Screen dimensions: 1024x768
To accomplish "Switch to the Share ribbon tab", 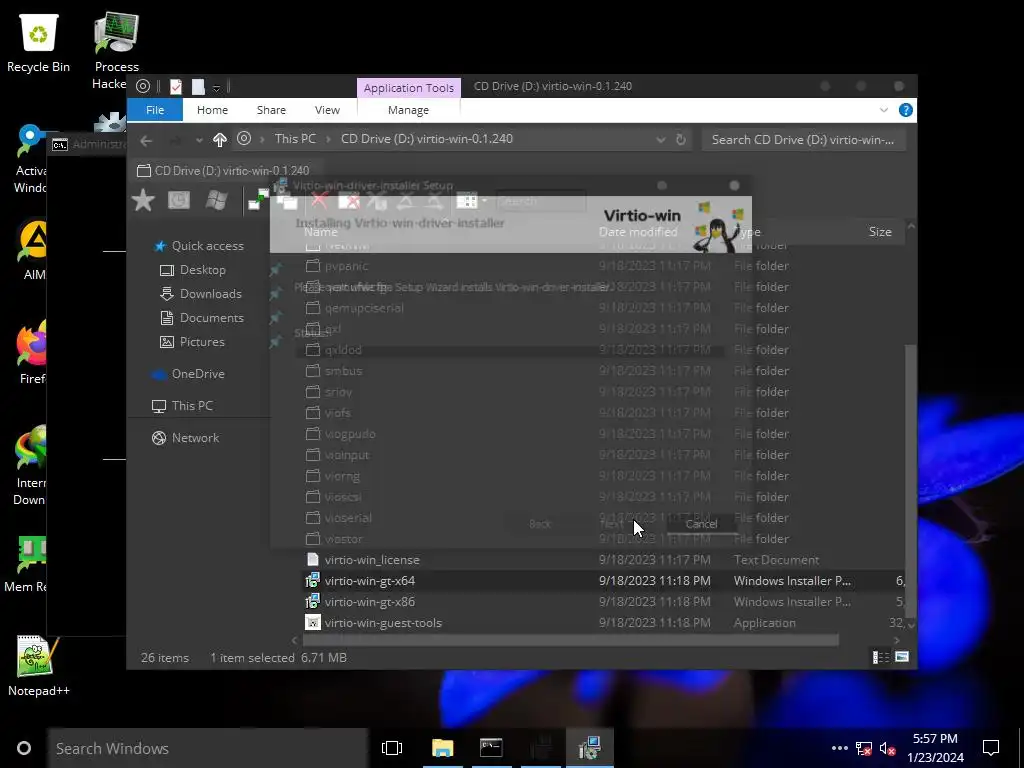I will 271,110.
